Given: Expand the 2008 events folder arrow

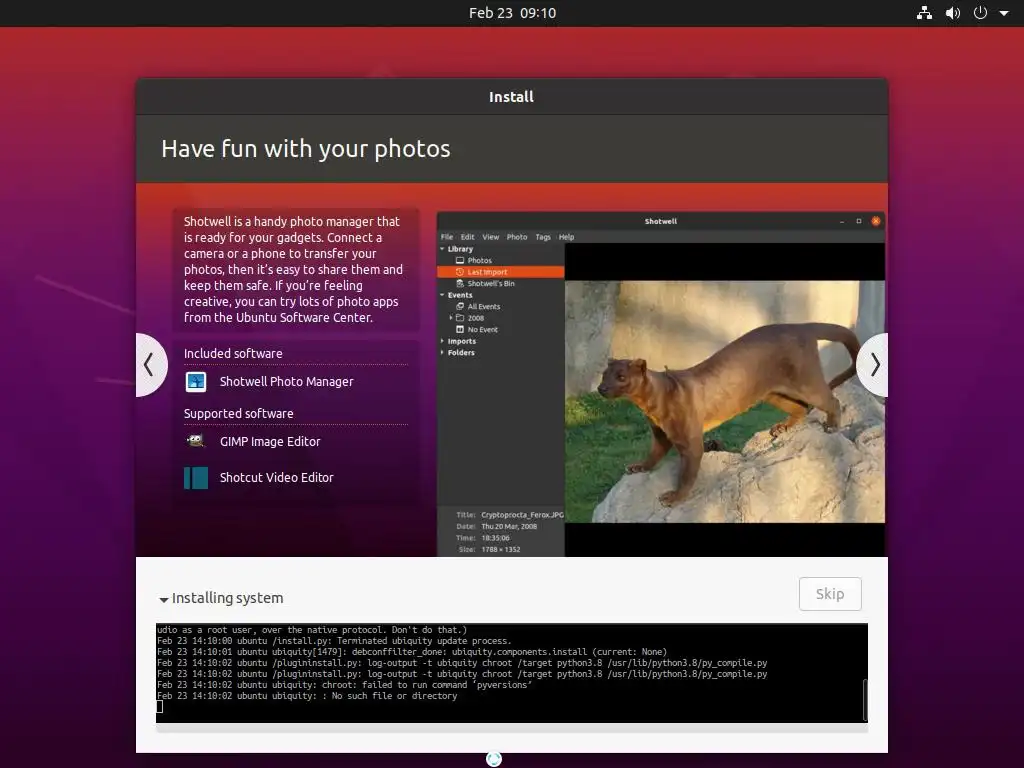Looking at the screenshot, I should pyautogui.click(x=451, y=318).
